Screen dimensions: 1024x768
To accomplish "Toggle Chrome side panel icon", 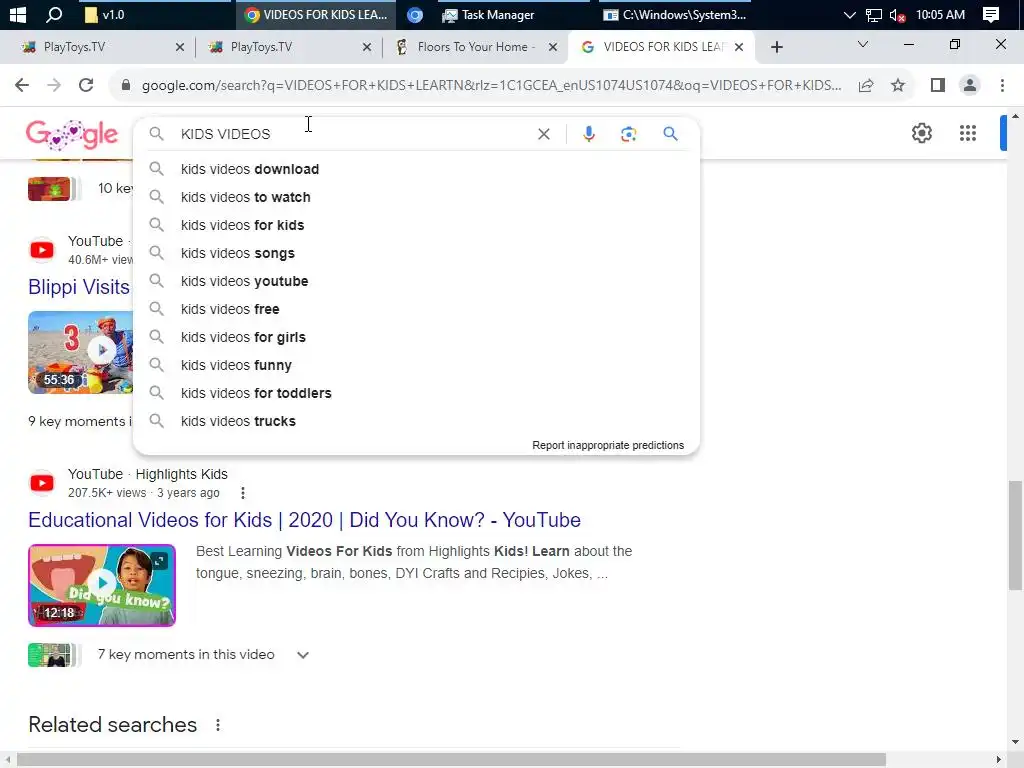I will click(938, 85).
